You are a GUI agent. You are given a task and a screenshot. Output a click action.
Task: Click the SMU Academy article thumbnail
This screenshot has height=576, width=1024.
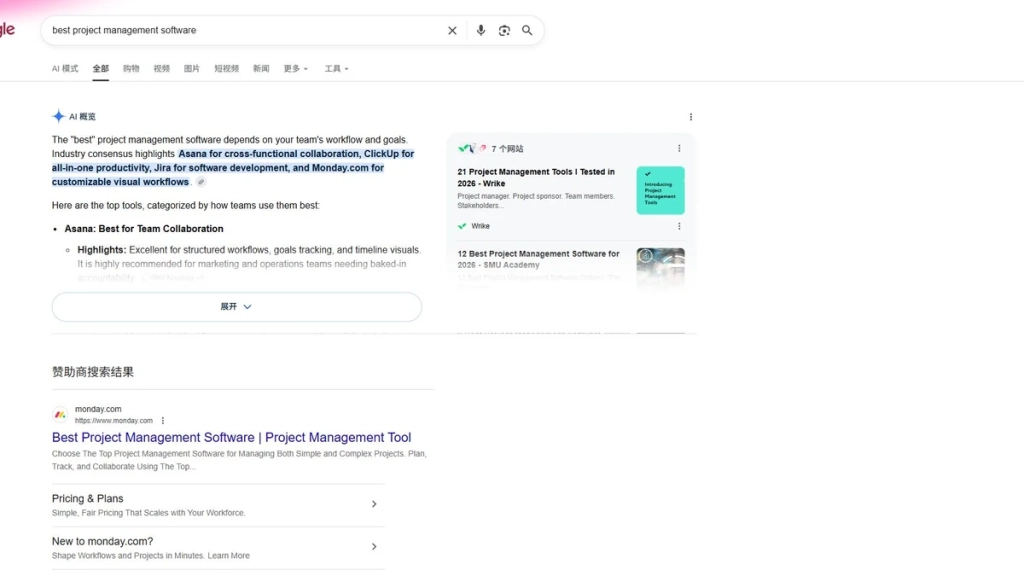660,268
